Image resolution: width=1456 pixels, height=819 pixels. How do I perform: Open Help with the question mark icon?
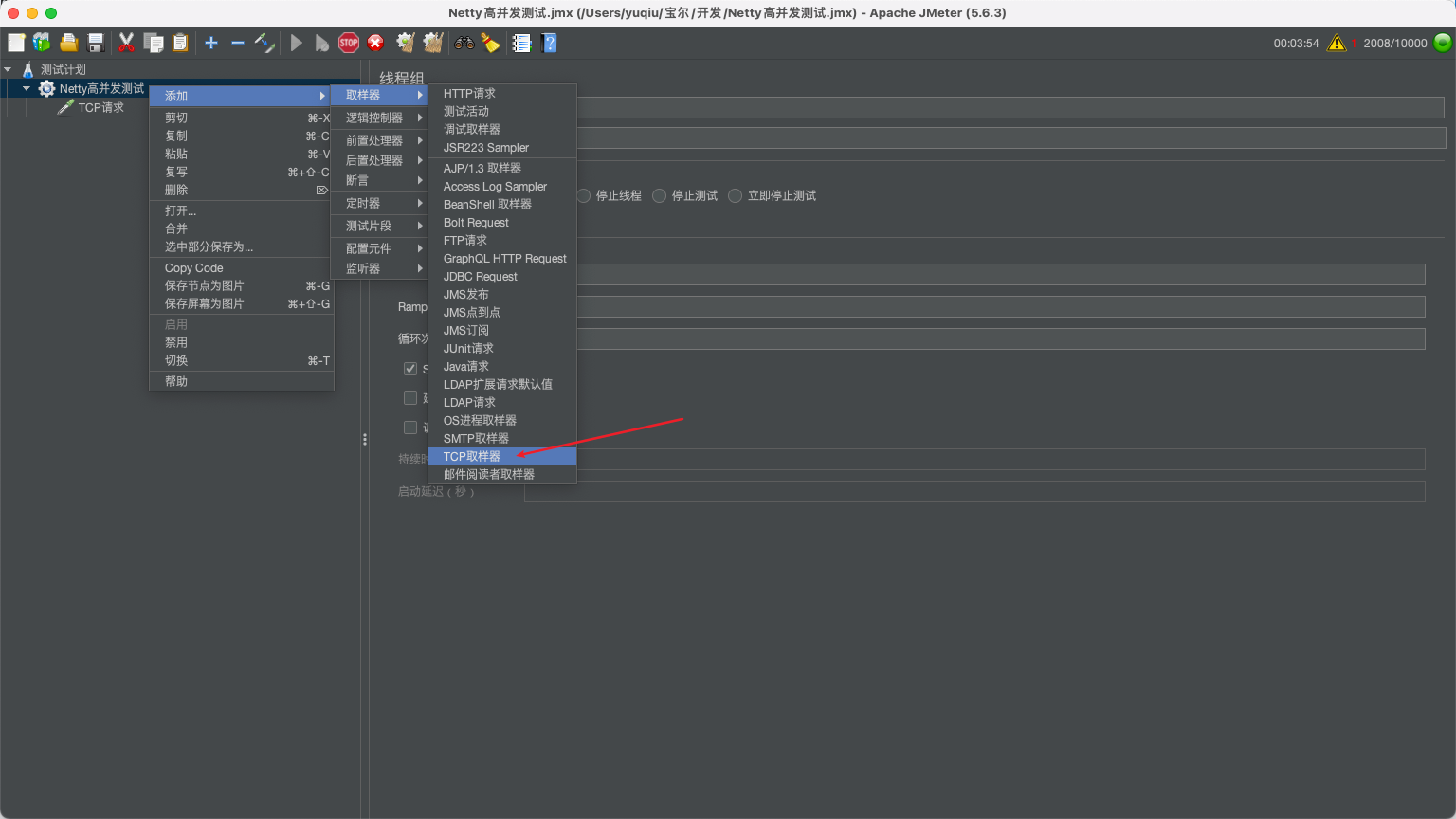(549, 43)
